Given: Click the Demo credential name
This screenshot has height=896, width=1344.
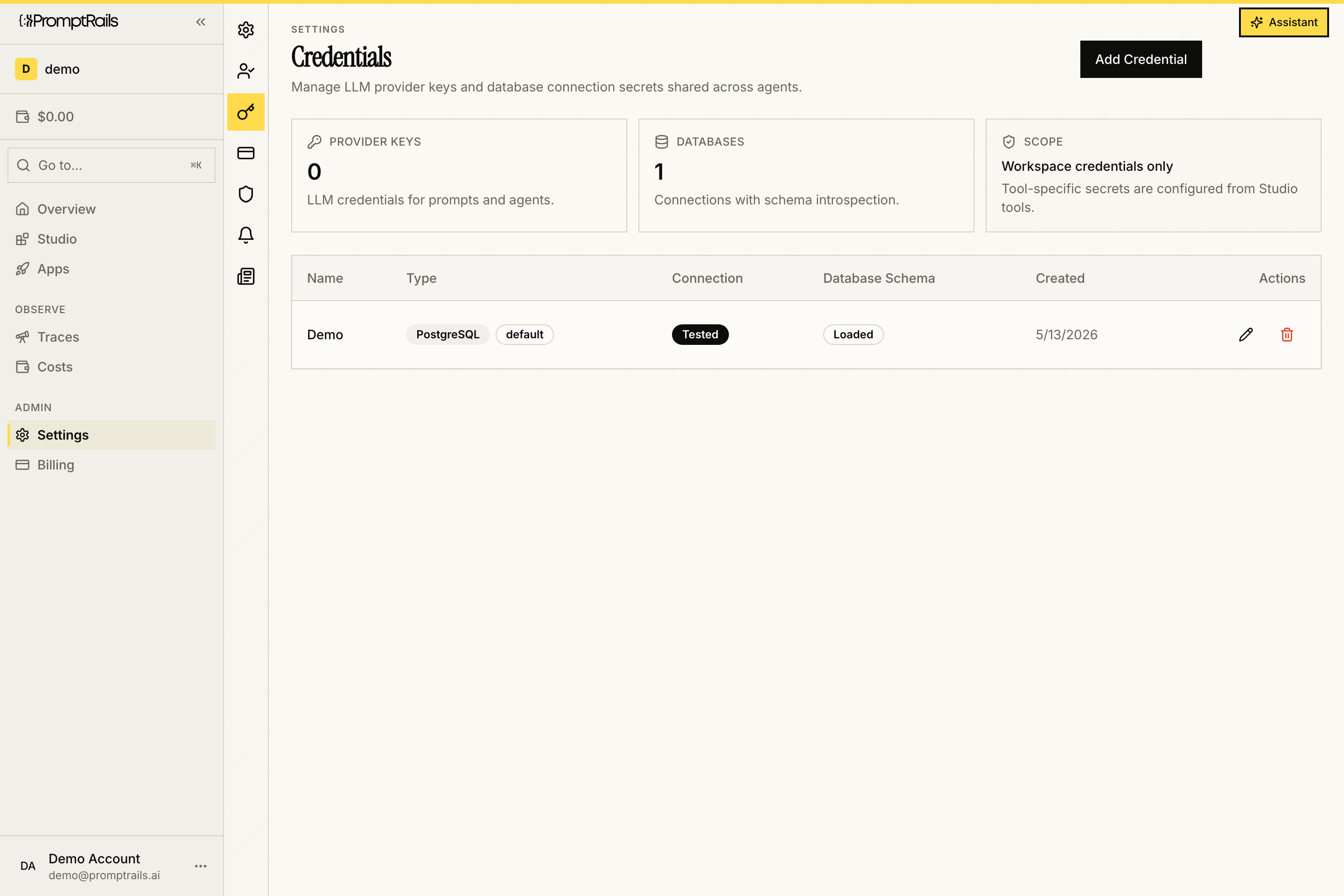Looking at the screenshot, I should 325,335.
